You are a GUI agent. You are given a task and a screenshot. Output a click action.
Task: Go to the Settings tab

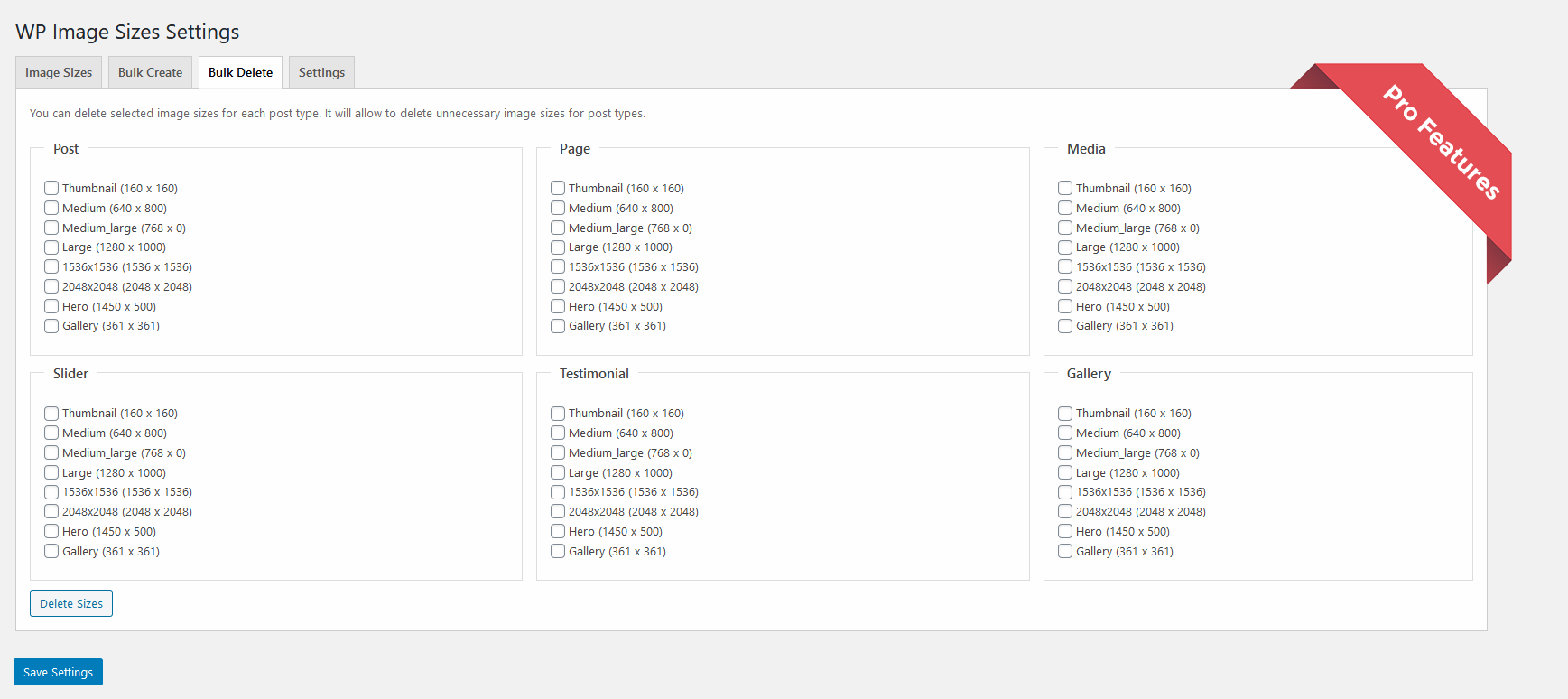tap(321, 72)
